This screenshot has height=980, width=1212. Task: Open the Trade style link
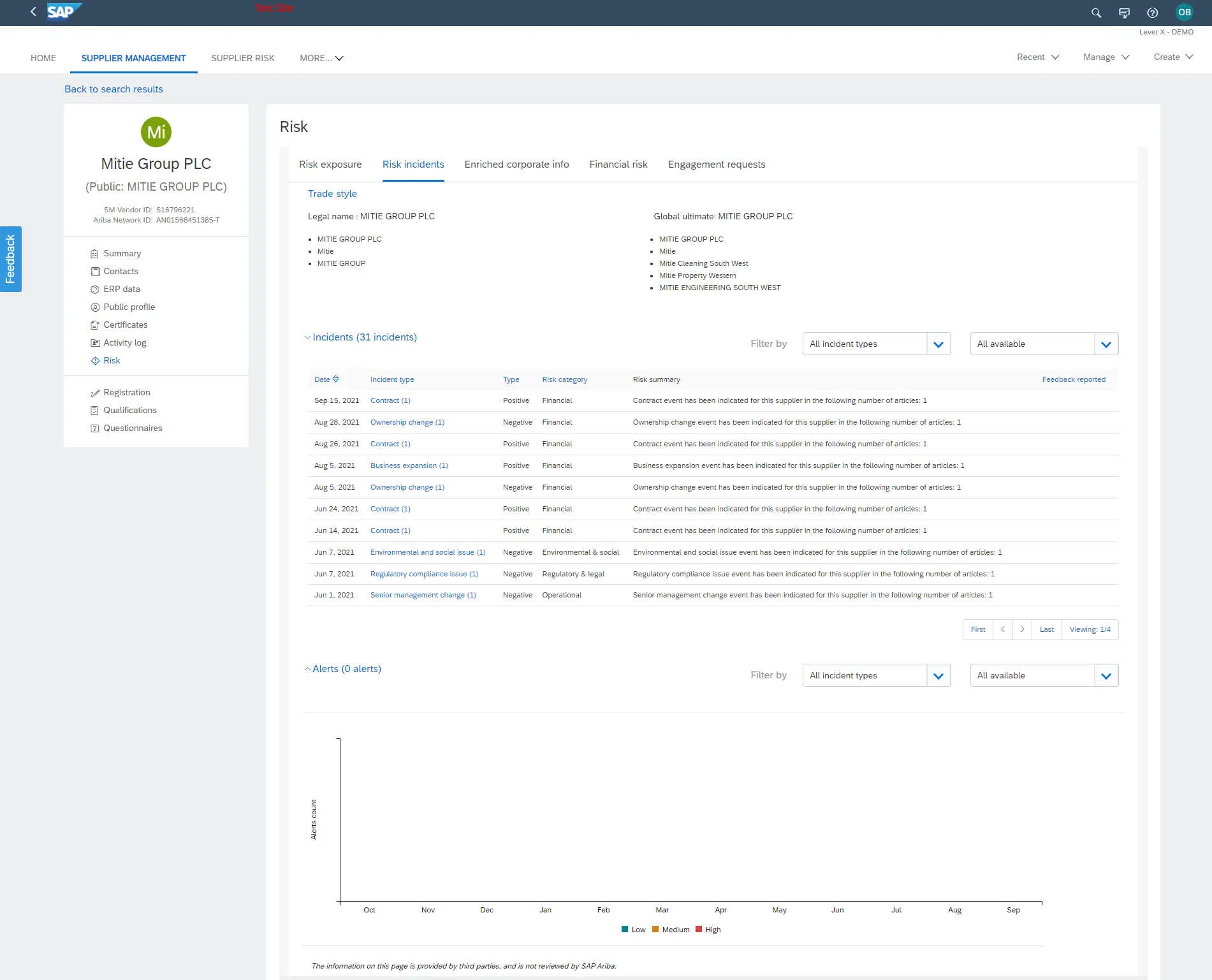click(332, 194)
